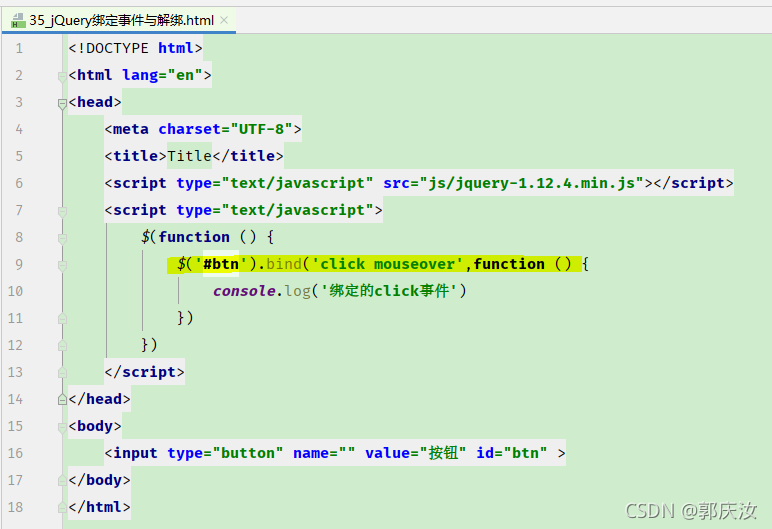The width and height of the screenshot is (772, 529).
Task: Click the jquery-1.12.4.min.js src path
Action: pyautogui.click(x=531, y=183)
